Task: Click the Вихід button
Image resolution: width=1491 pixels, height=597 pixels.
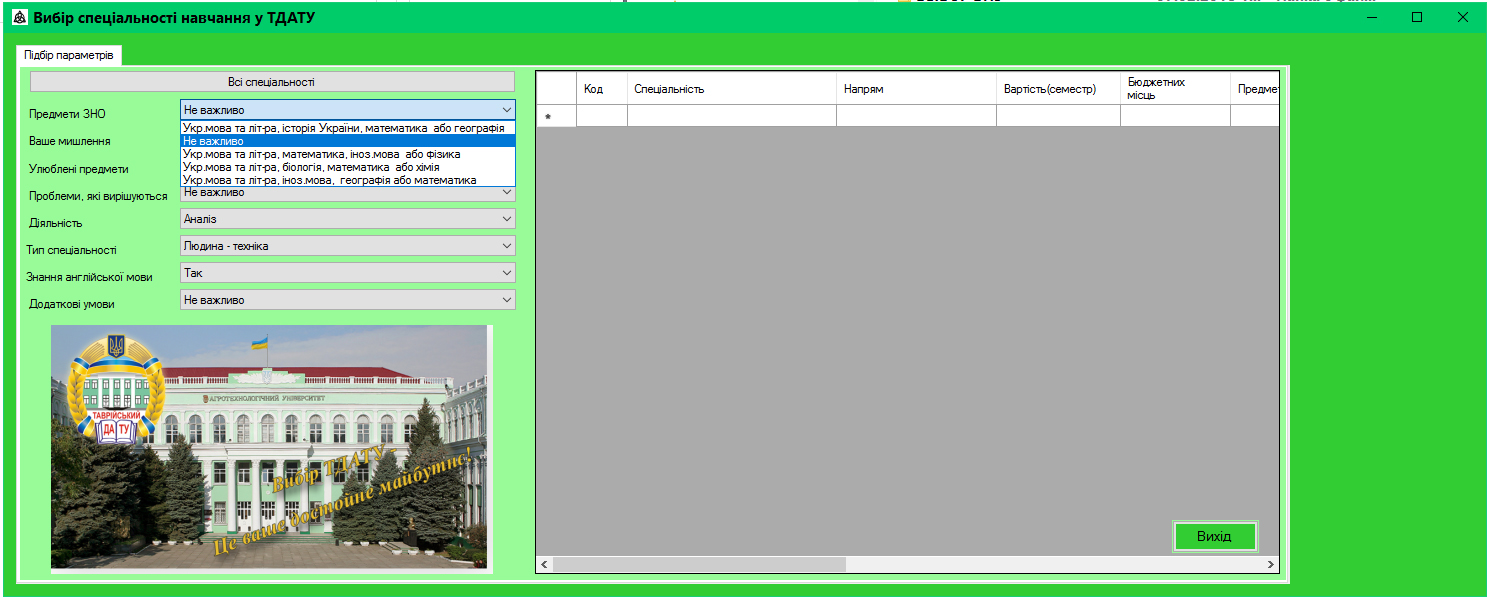Action: (1215, 536)
